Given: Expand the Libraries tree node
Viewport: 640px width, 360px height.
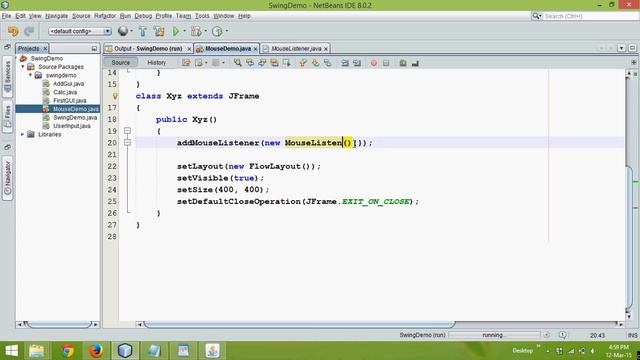Looking at the screenshot, I should point(23,134).
